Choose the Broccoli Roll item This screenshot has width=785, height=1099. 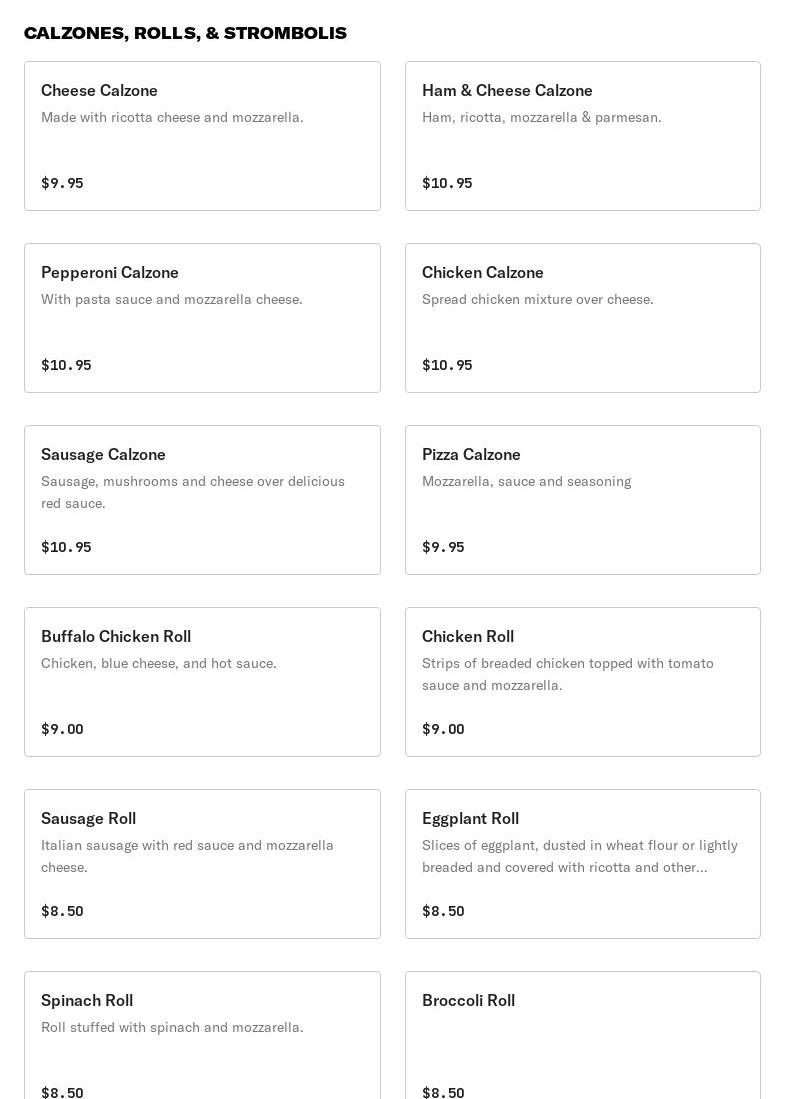[582, 1035]
